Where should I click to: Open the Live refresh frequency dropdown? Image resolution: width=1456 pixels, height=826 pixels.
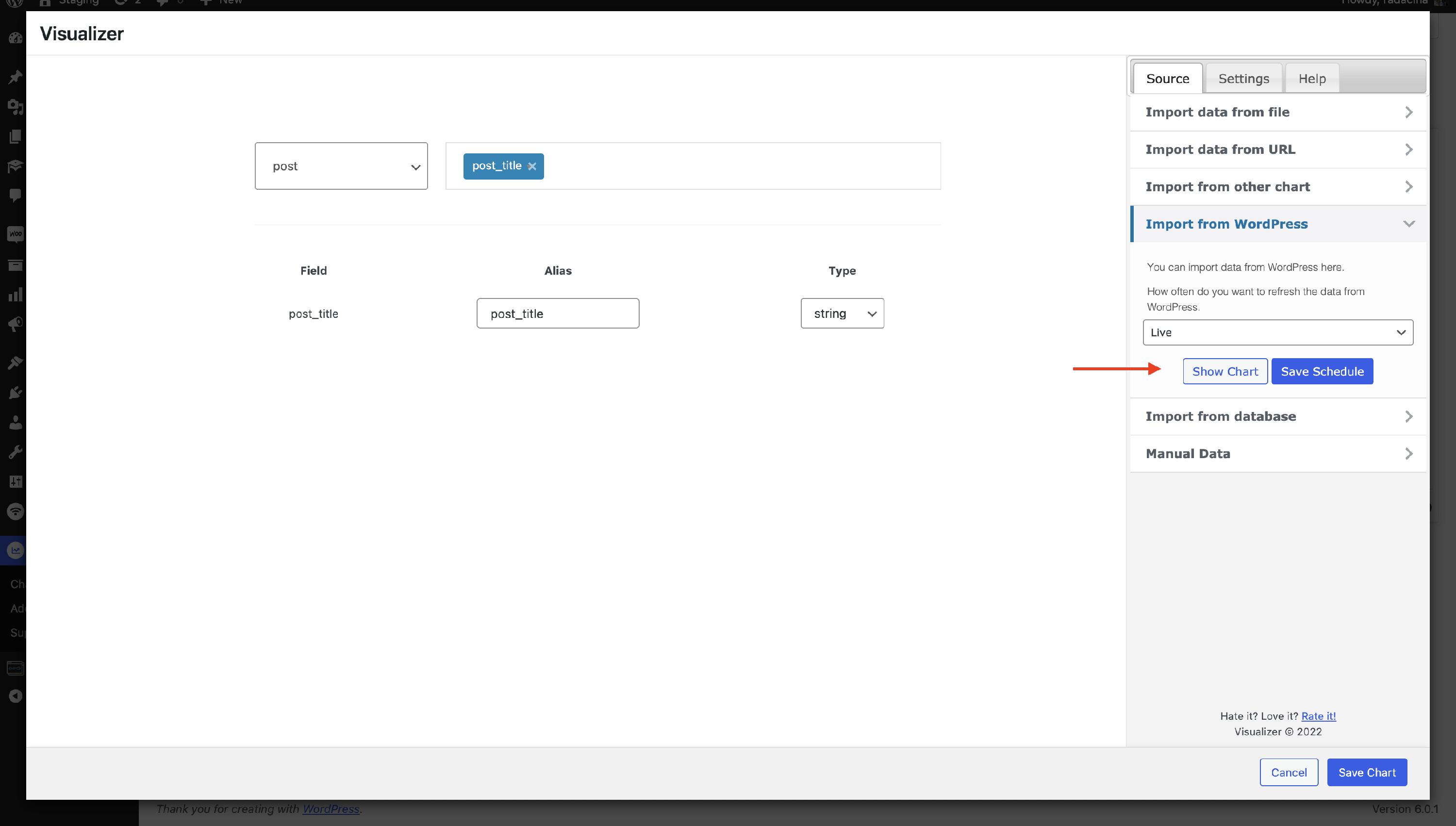(x=1277, y=332)
